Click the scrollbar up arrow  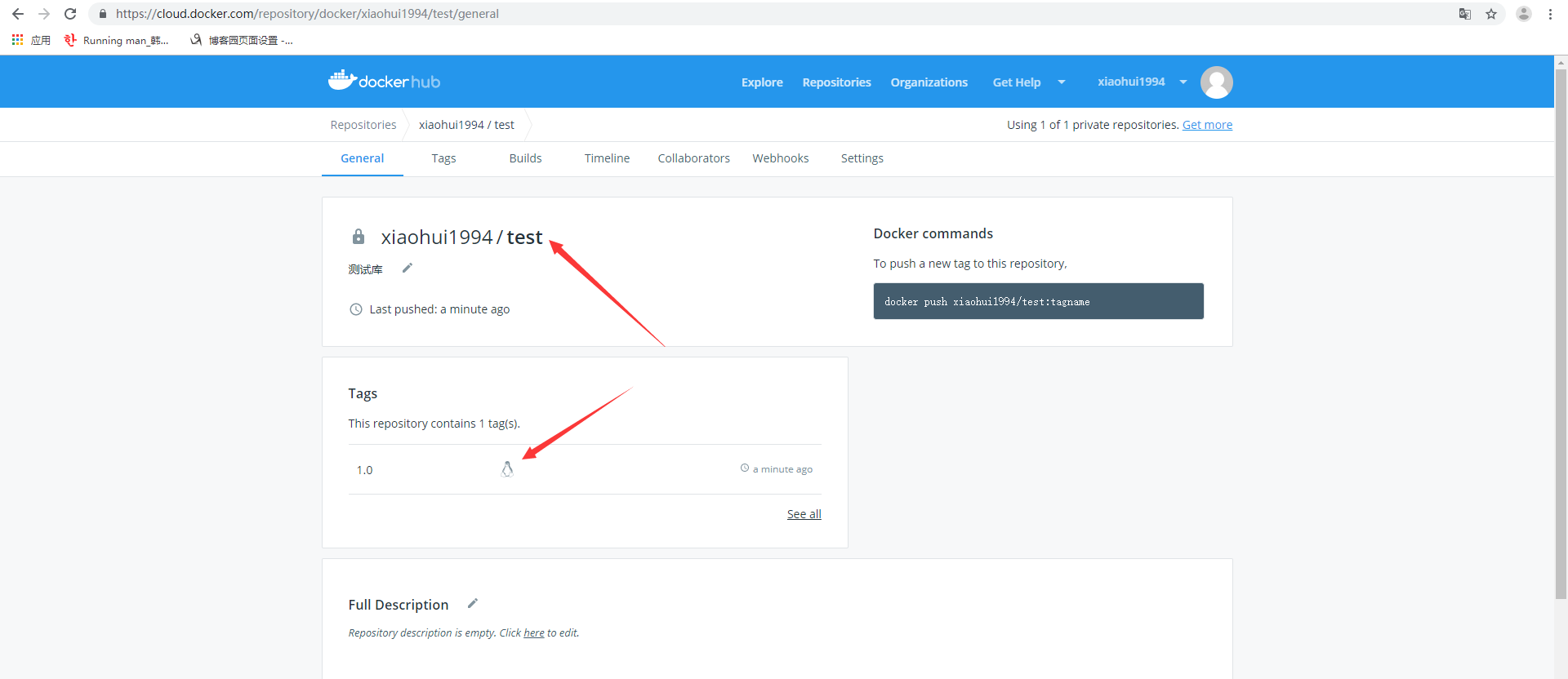click(x=1561, y=62)
